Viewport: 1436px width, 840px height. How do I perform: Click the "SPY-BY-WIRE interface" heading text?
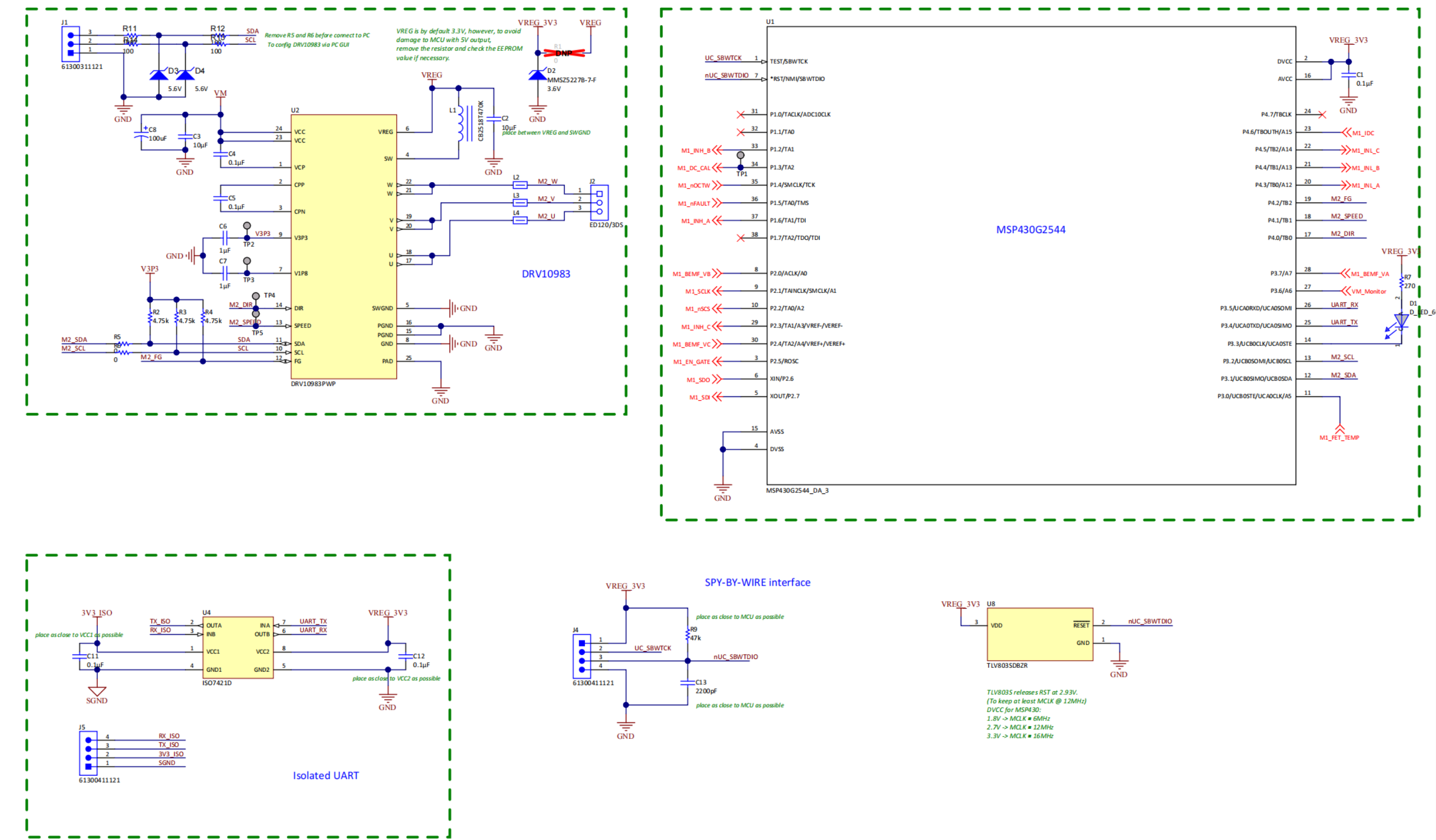pos(757,582)
